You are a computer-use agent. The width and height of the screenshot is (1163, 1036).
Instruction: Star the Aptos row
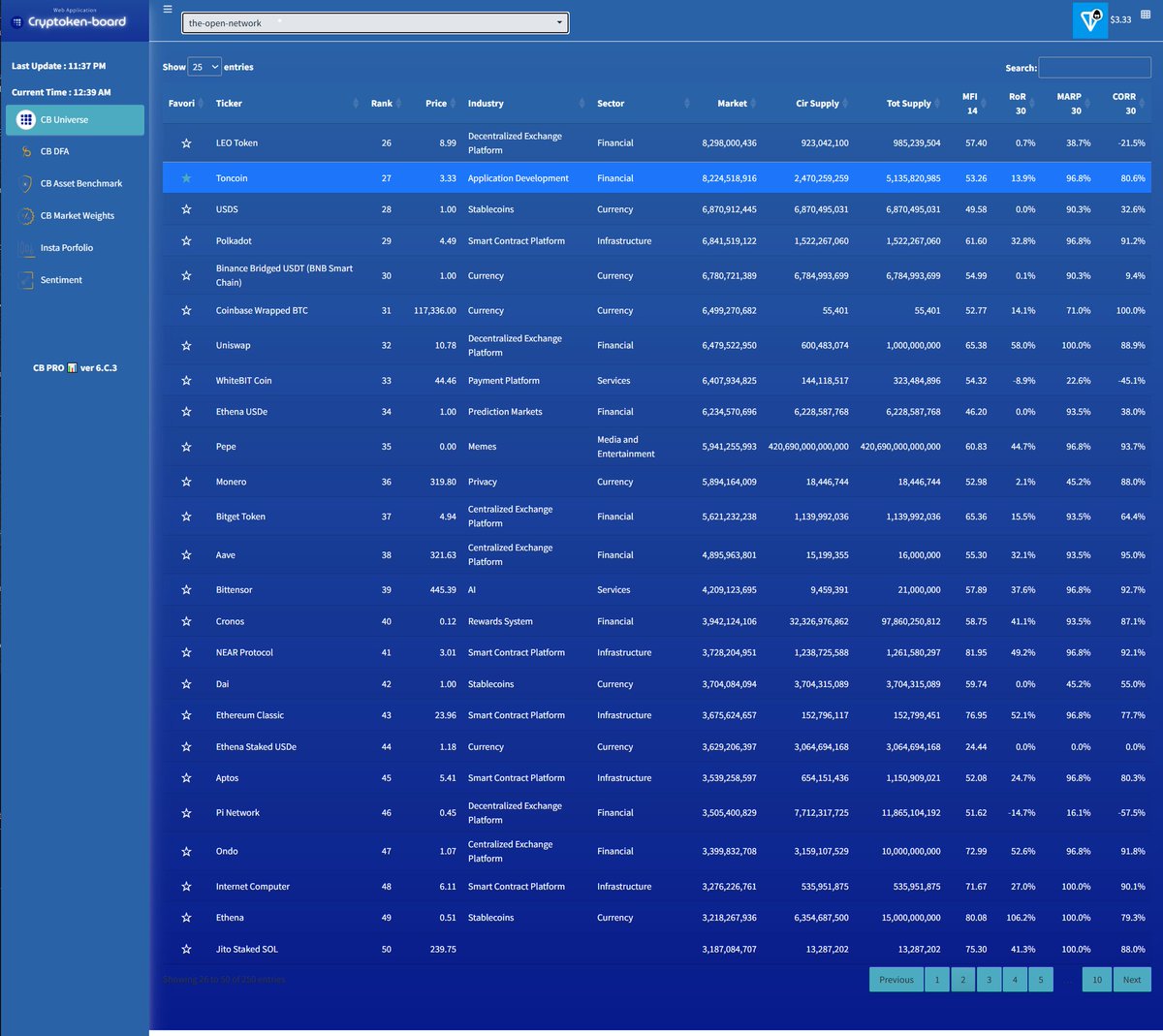pos(186,778)
